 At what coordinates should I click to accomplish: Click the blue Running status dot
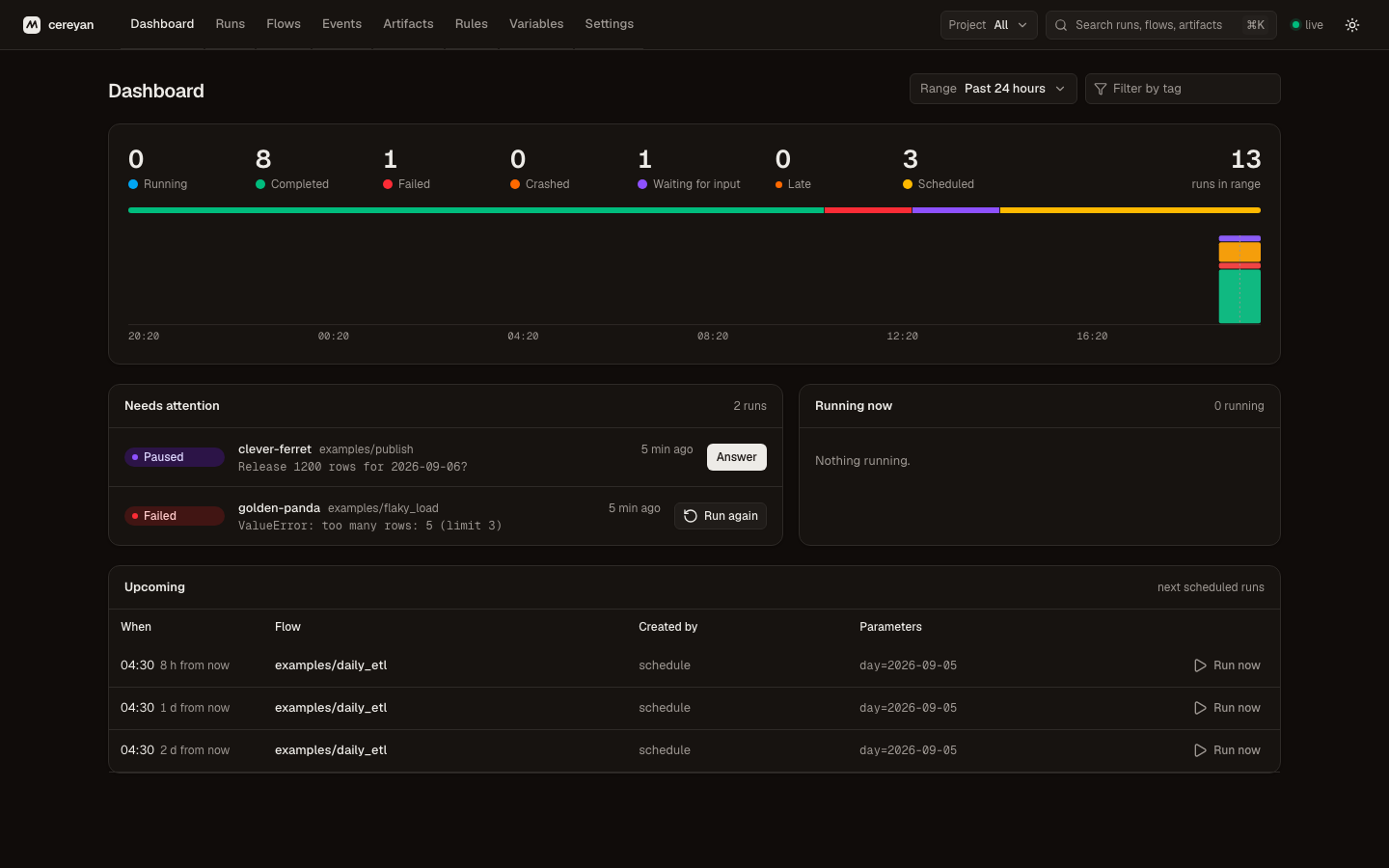(133, 184)
